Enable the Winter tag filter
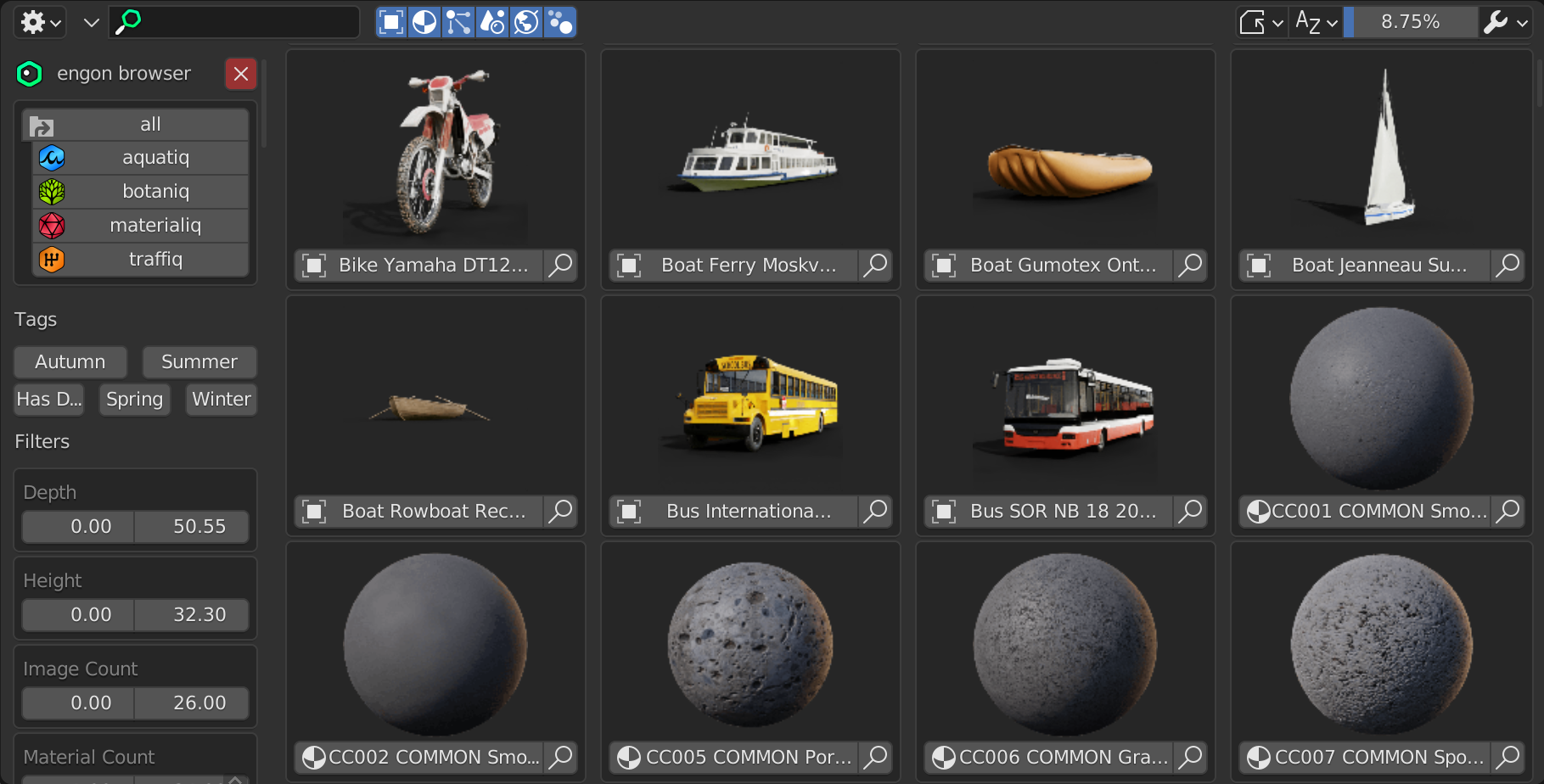Viewport: 1544px width, 784px height. coord(221,399)
